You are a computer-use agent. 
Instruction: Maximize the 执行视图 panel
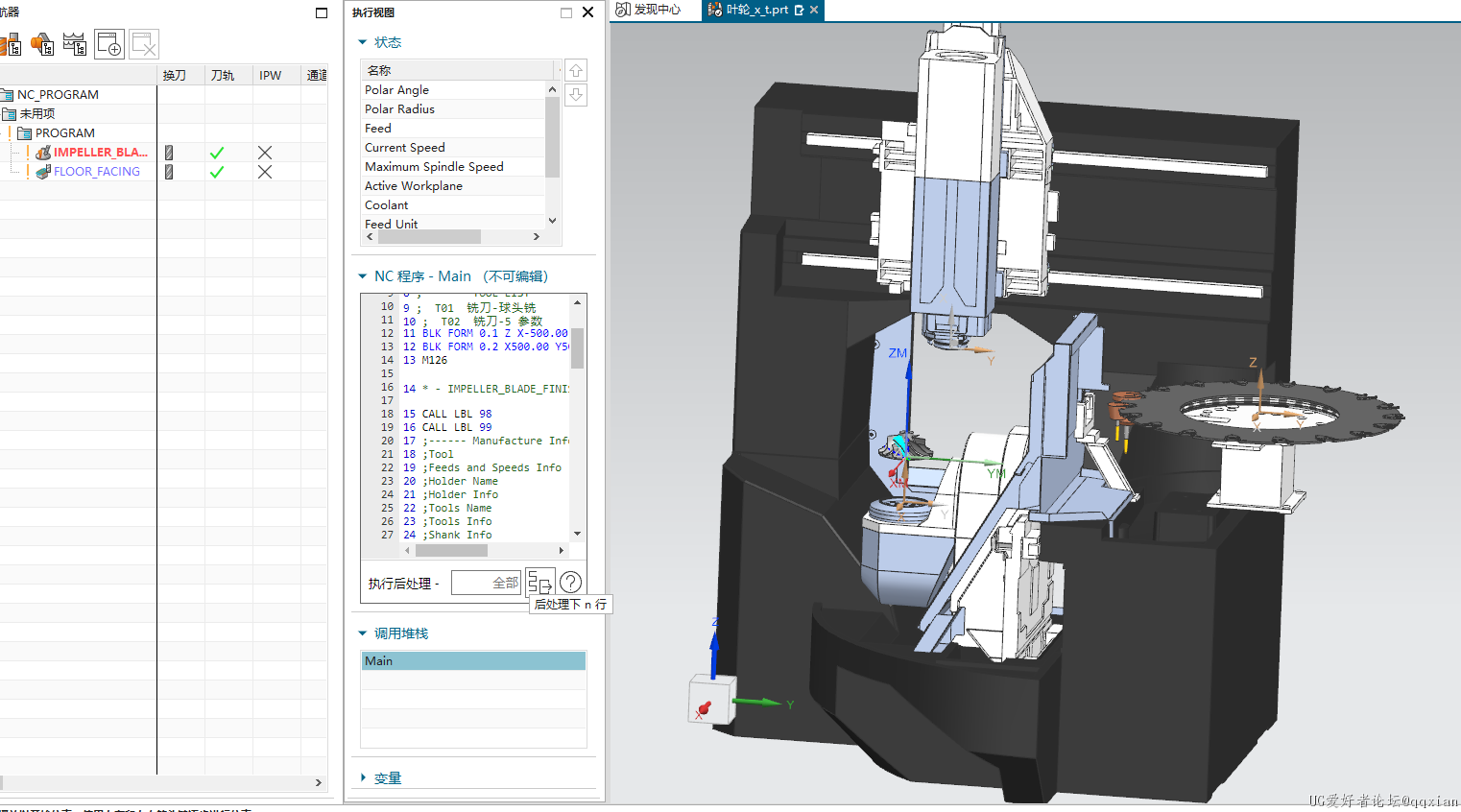(566, 12)
